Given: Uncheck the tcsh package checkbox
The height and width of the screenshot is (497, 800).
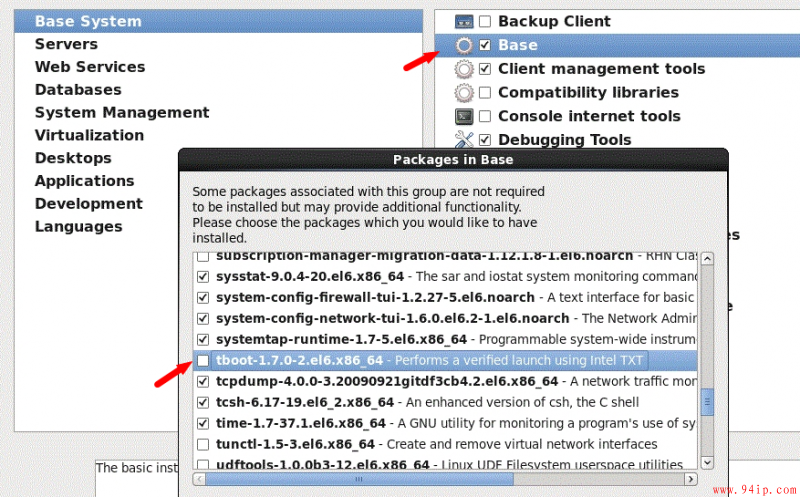Looking at the screenshot, I should (x=203, y=403).
